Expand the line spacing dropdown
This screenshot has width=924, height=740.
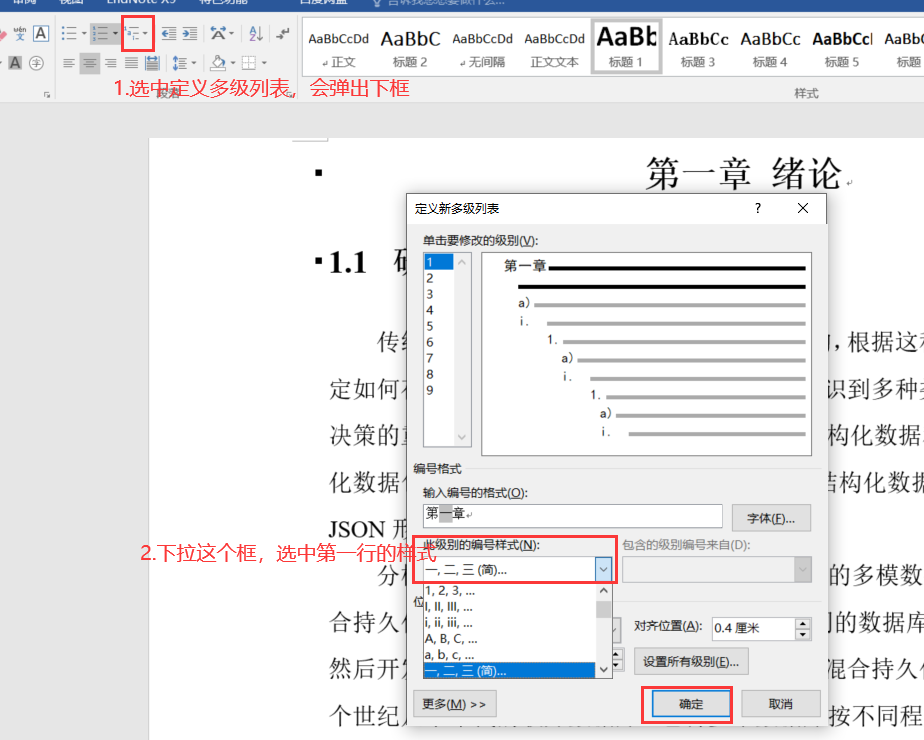coord(194,63)
